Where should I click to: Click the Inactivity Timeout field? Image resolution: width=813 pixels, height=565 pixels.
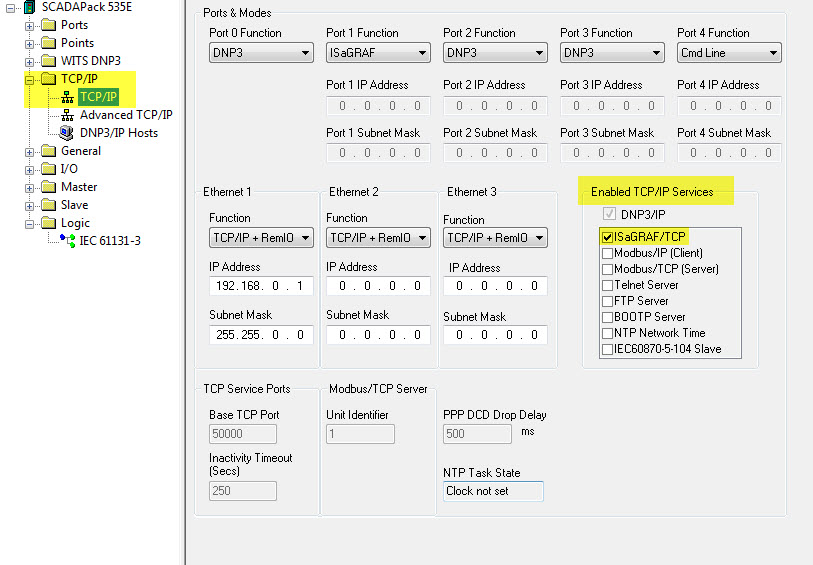243,491
